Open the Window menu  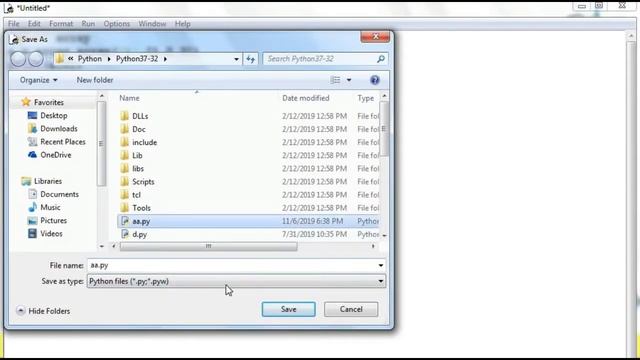pos(152,24)
